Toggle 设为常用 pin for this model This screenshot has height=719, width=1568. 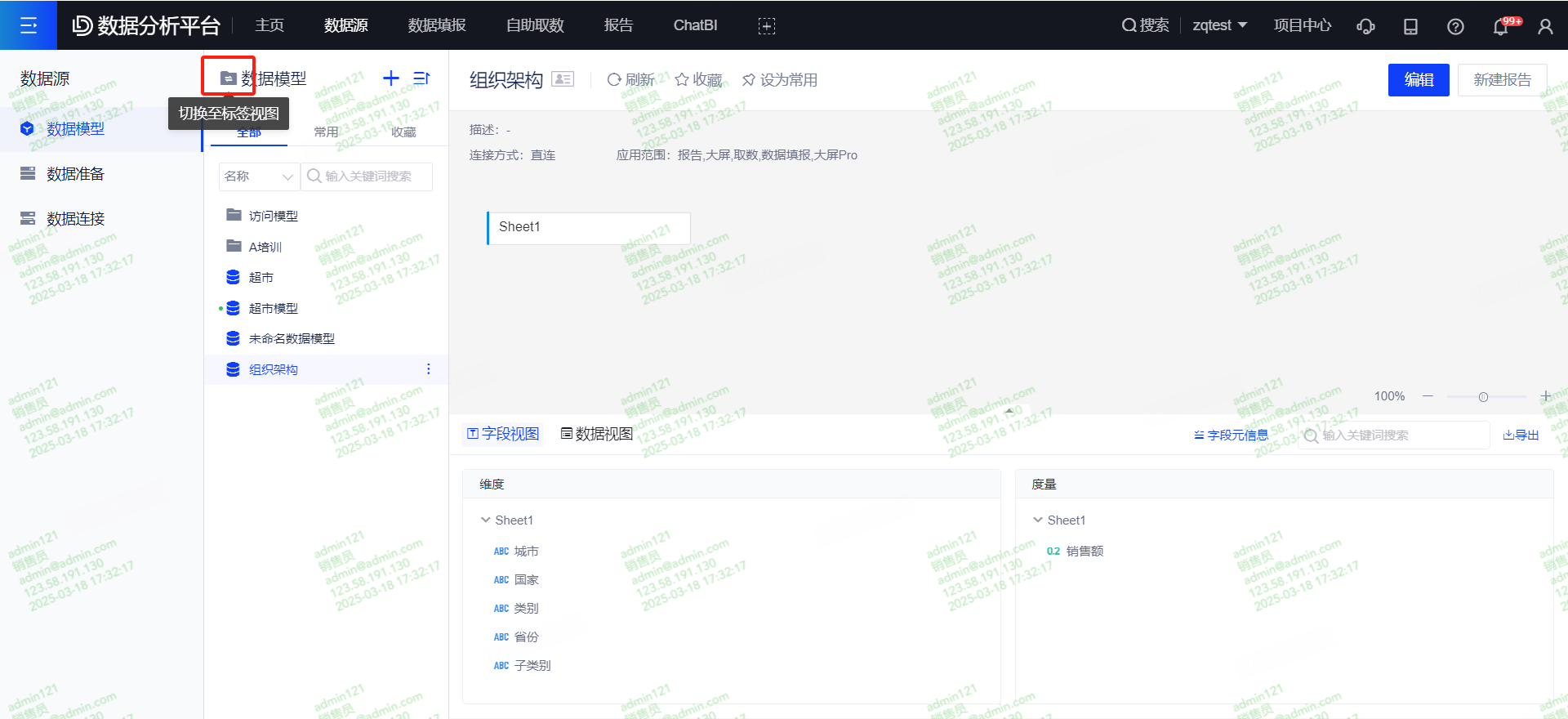pyautogui.click(x=779, y=80)
